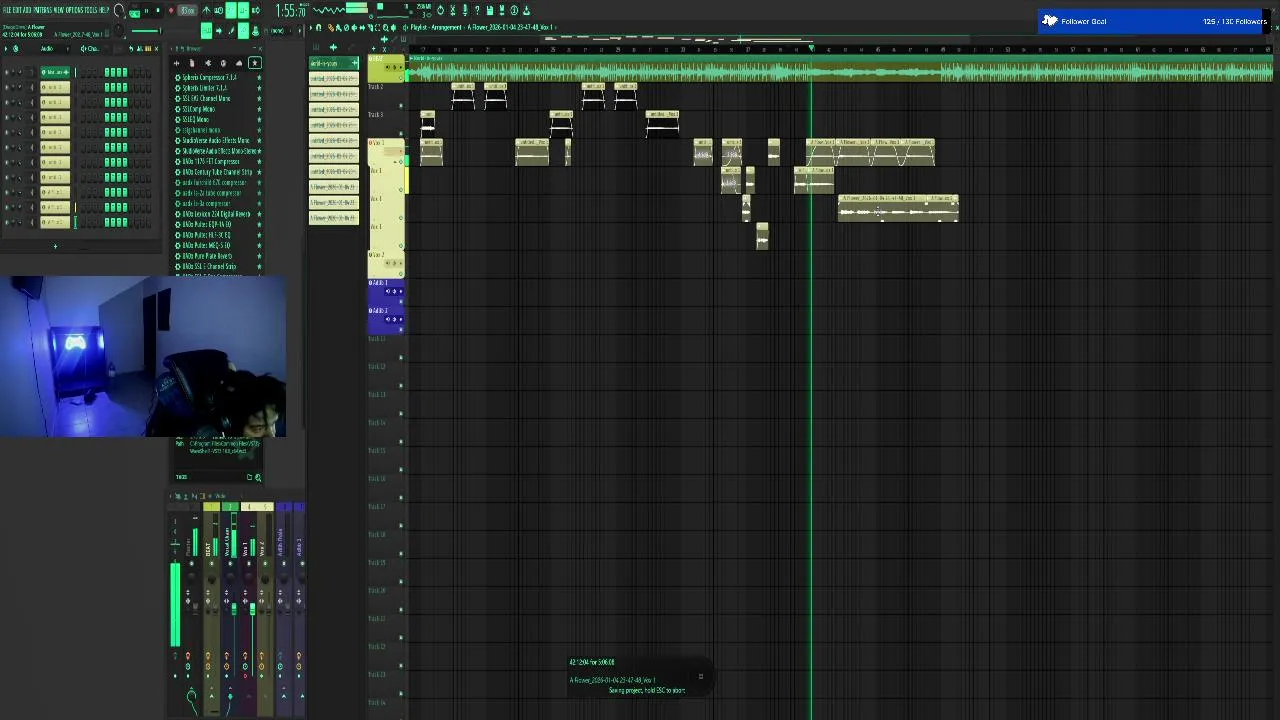Switch browser to the current project file icon

pyautogui.click(x=192, y=63)
